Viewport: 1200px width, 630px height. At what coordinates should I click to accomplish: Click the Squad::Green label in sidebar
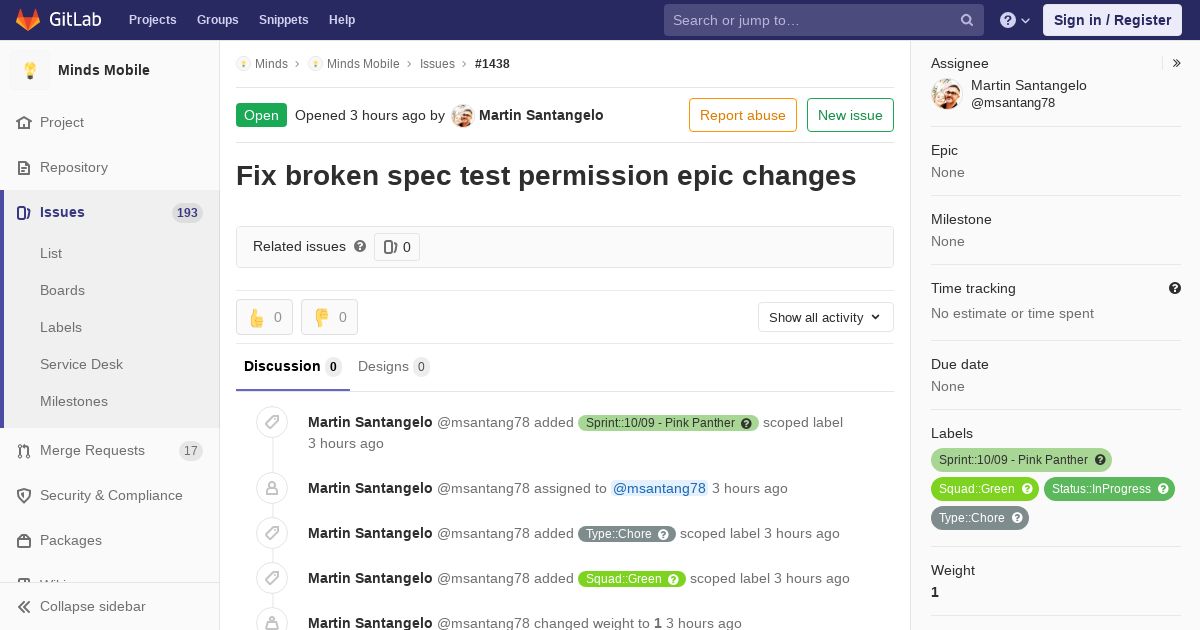pos(985,489)
